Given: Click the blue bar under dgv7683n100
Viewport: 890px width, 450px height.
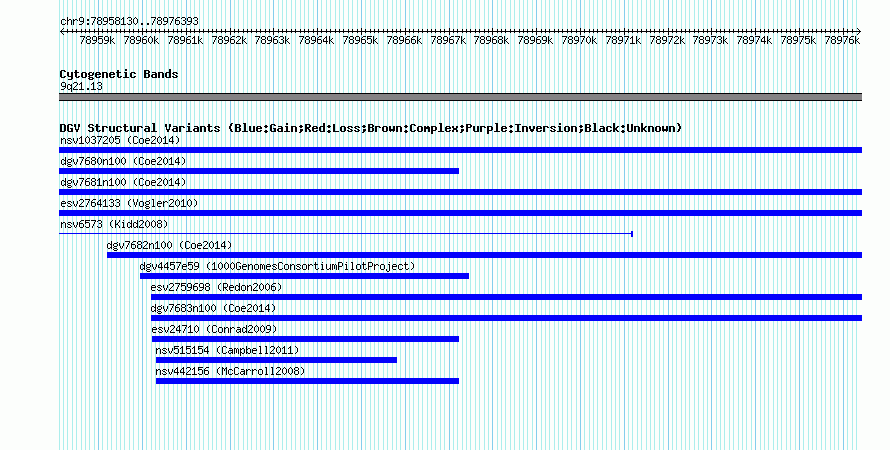Looking at the screenshot, I should tap(506, 318).
